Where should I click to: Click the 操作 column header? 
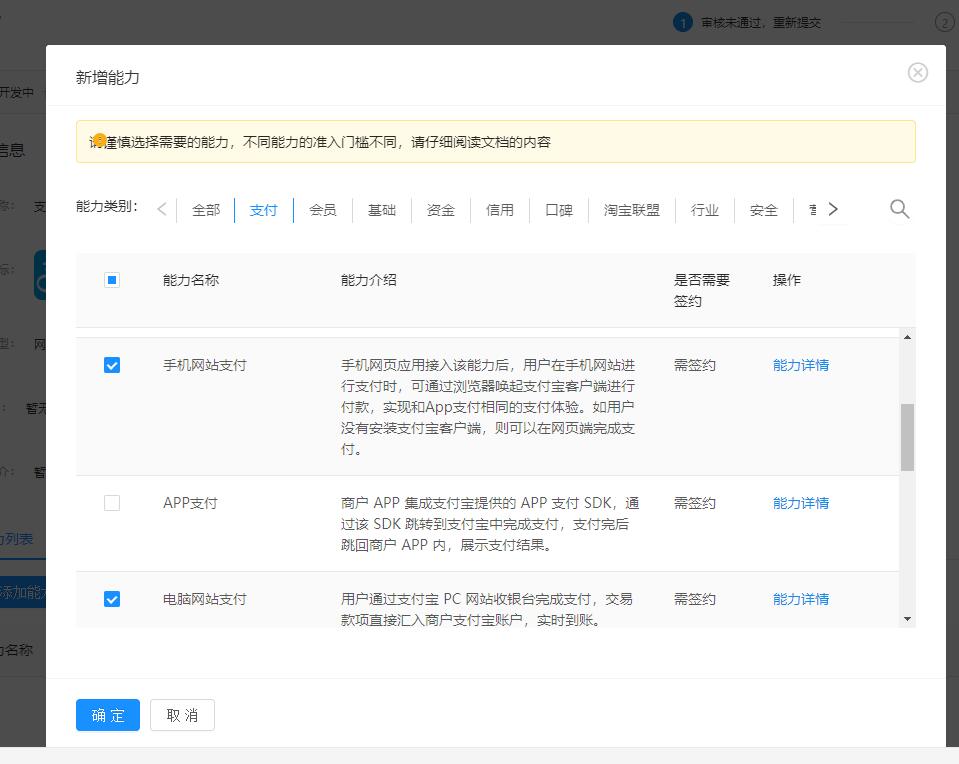(x=787, y=280)
